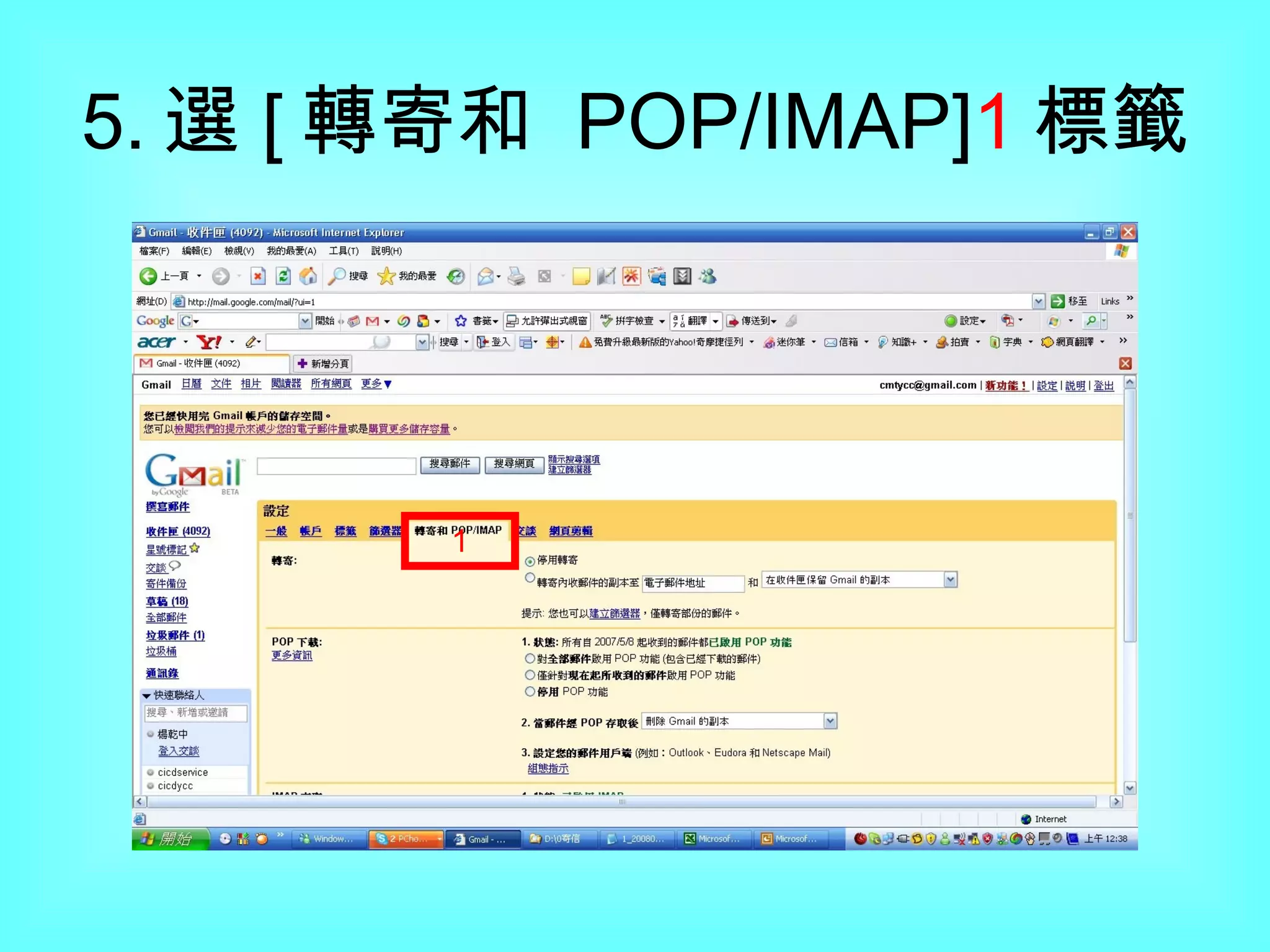Open the 書籤 bookmarks star in Google toolbar
This screenshot has height=952, width=1270.
(x=461, y=320)
